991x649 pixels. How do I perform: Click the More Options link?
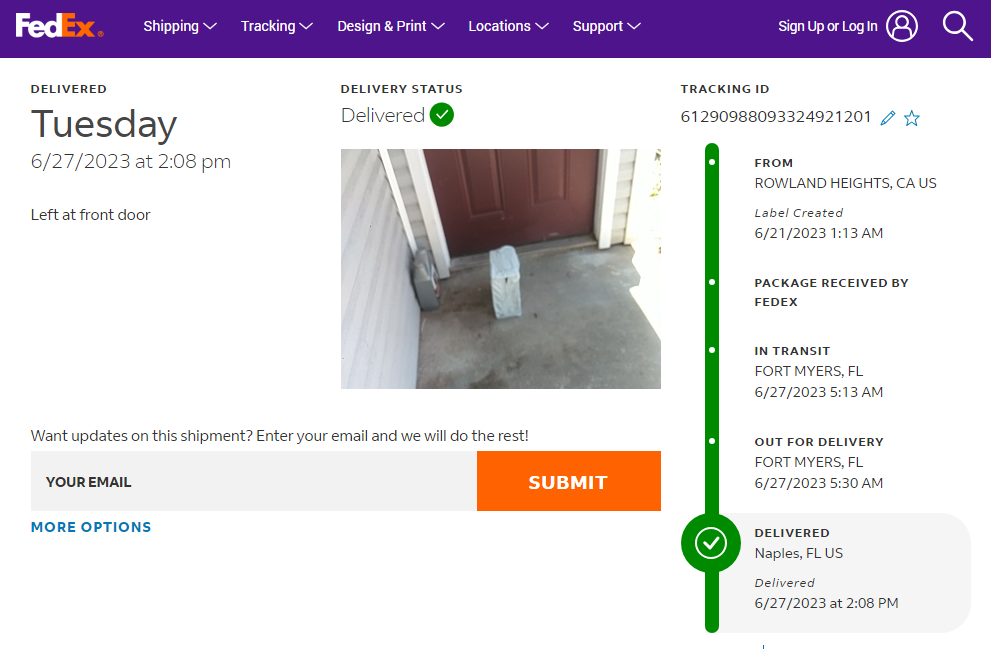point(91,527)
